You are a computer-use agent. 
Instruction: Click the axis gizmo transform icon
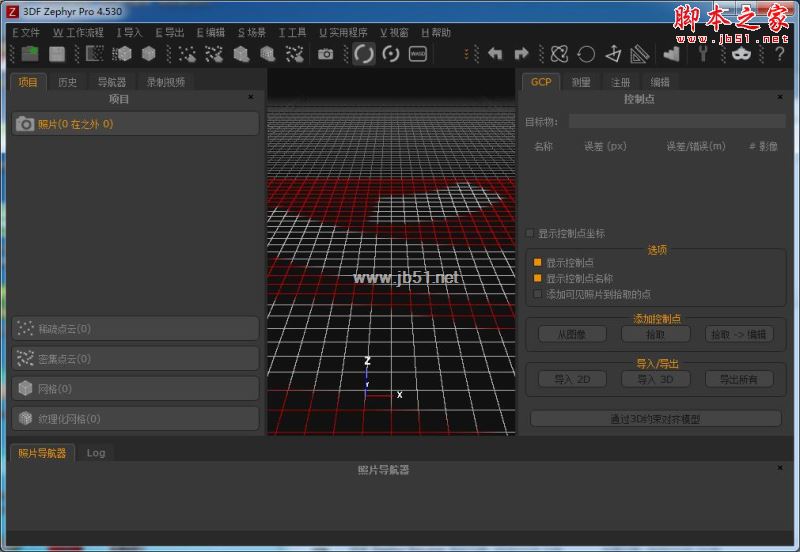(x=613, y=54)
